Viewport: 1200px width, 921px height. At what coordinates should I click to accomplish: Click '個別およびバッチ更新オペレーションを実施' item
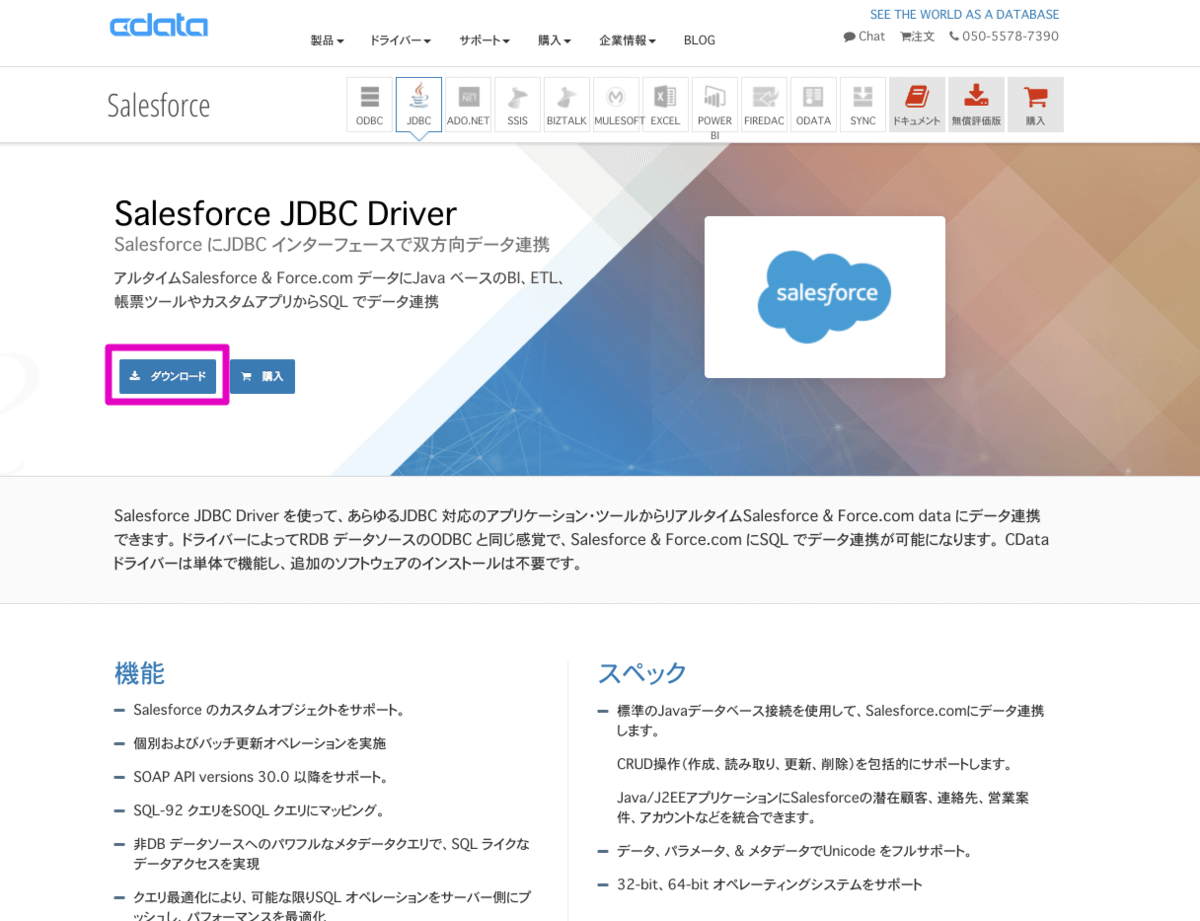[x=259, y=743]
